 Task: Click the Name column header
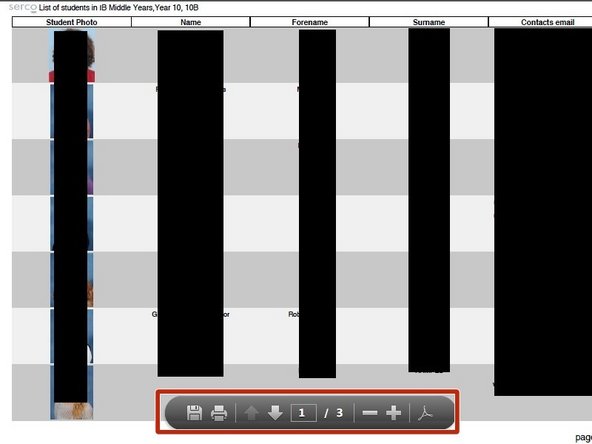[x=191, y=22]
